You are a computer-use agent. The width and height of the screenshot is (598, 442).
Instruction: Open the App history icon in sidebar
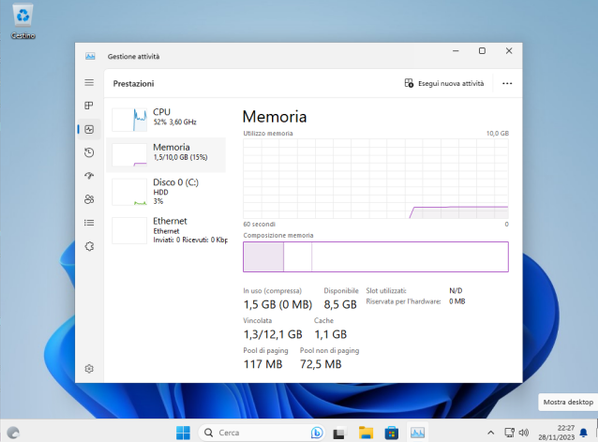(x=89, y=153)
